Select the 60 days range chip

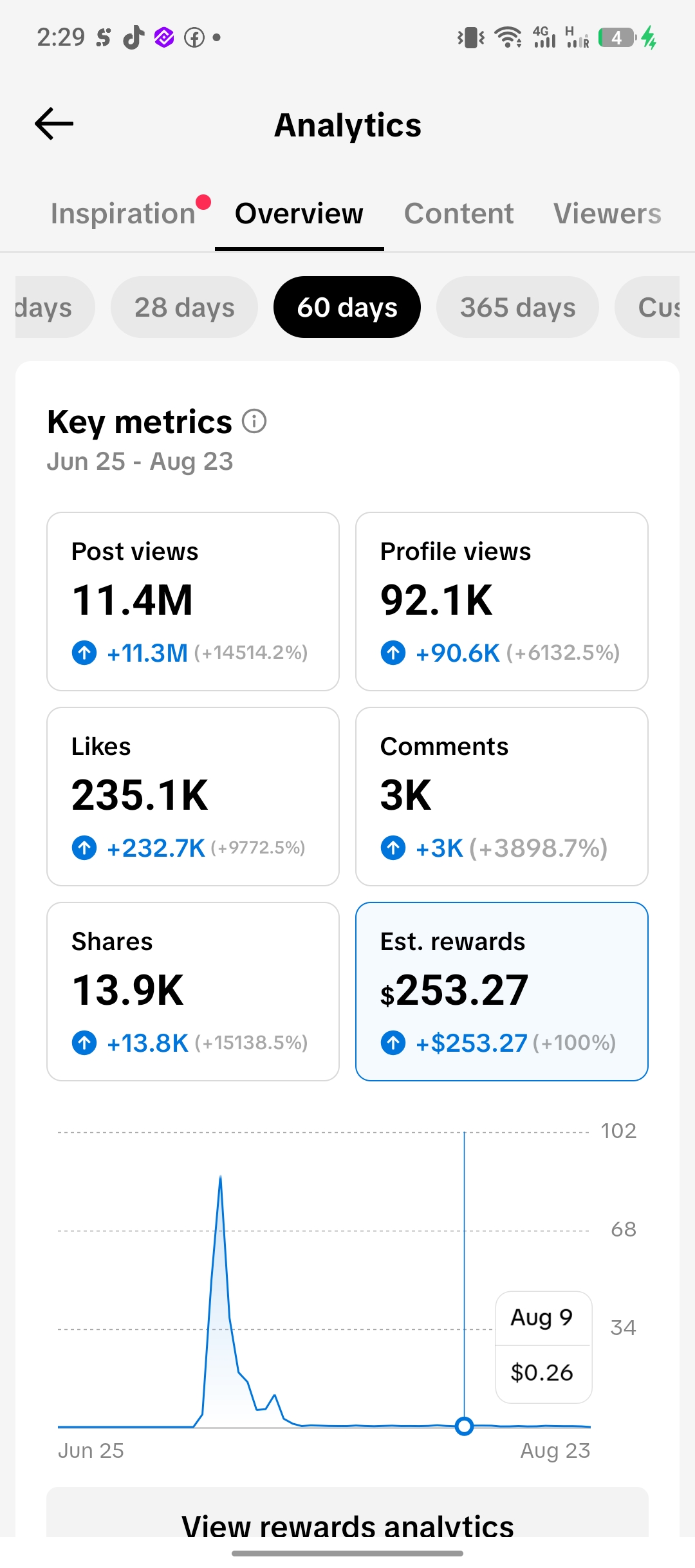point(347,307)
